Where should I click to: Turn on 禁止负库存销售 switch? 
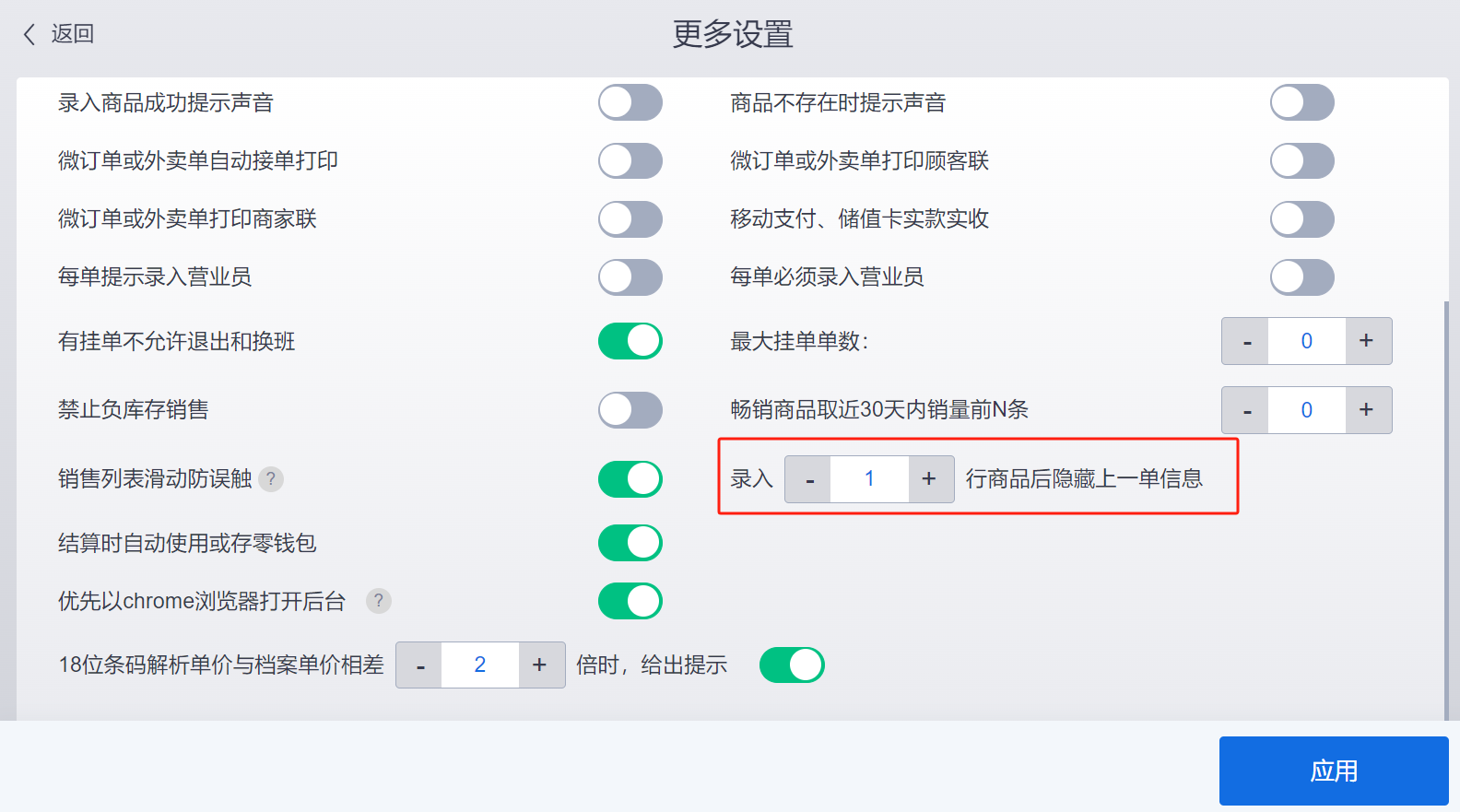coord(630,410)
